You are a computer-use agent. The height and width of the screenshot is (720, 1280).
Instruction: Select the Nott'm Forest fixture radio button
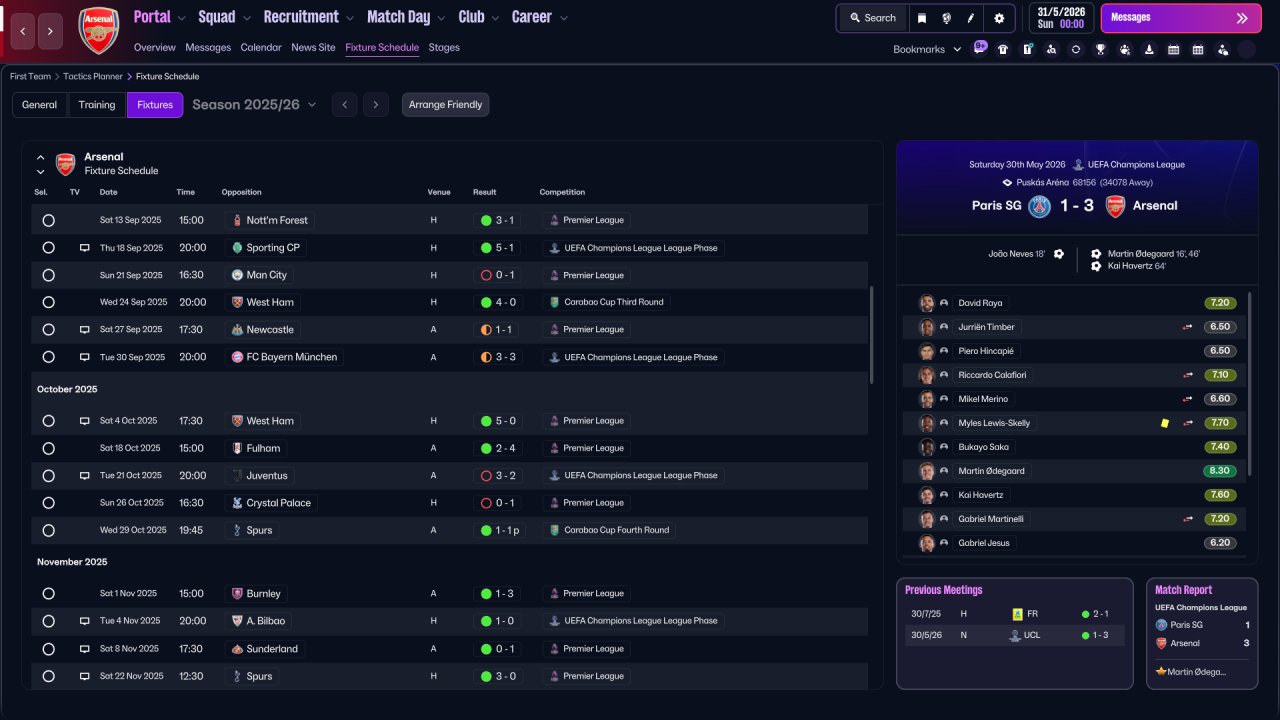coord(48,220)
